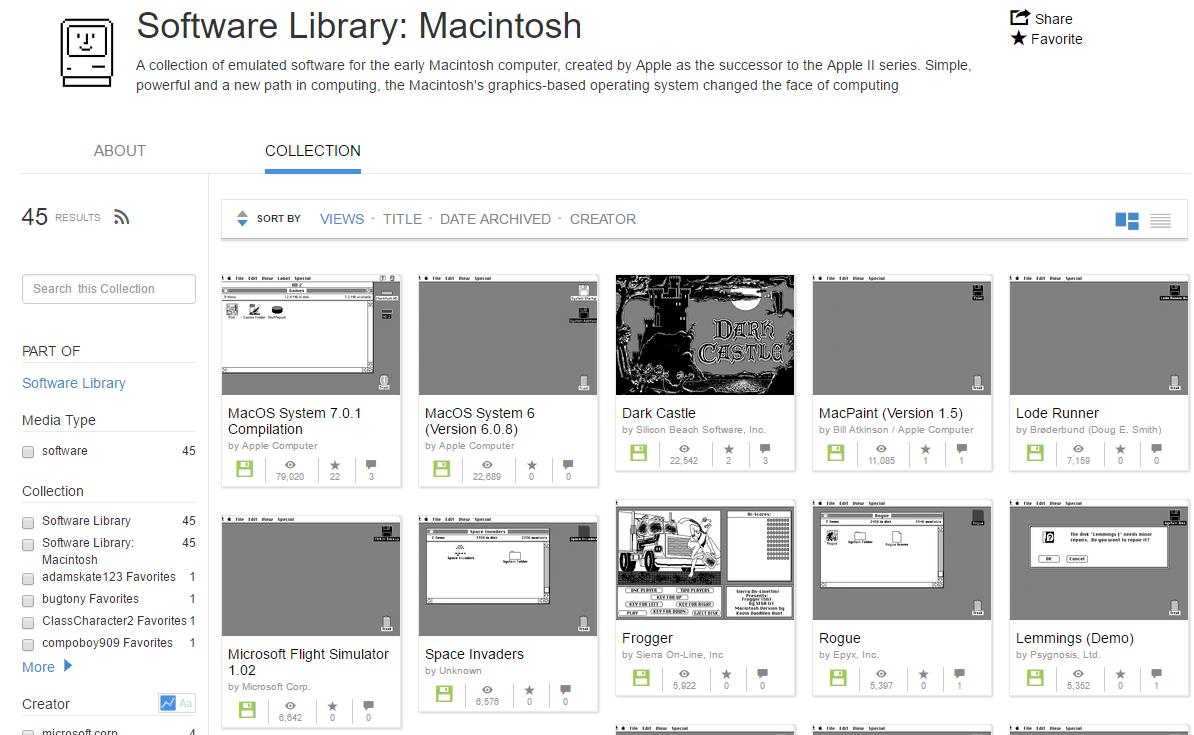
Task: Open the Lemmings (Demo) thumbnail
Action: [1099, 560]
